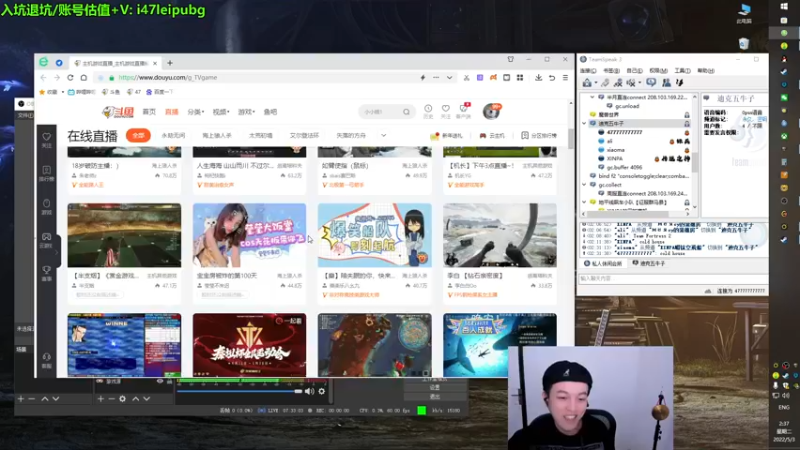Image resolution: width=800 pixels, height=450 pixels.
Task: Collapse the gc.collect channel in TeamSpeak
Action: [585, 185]
